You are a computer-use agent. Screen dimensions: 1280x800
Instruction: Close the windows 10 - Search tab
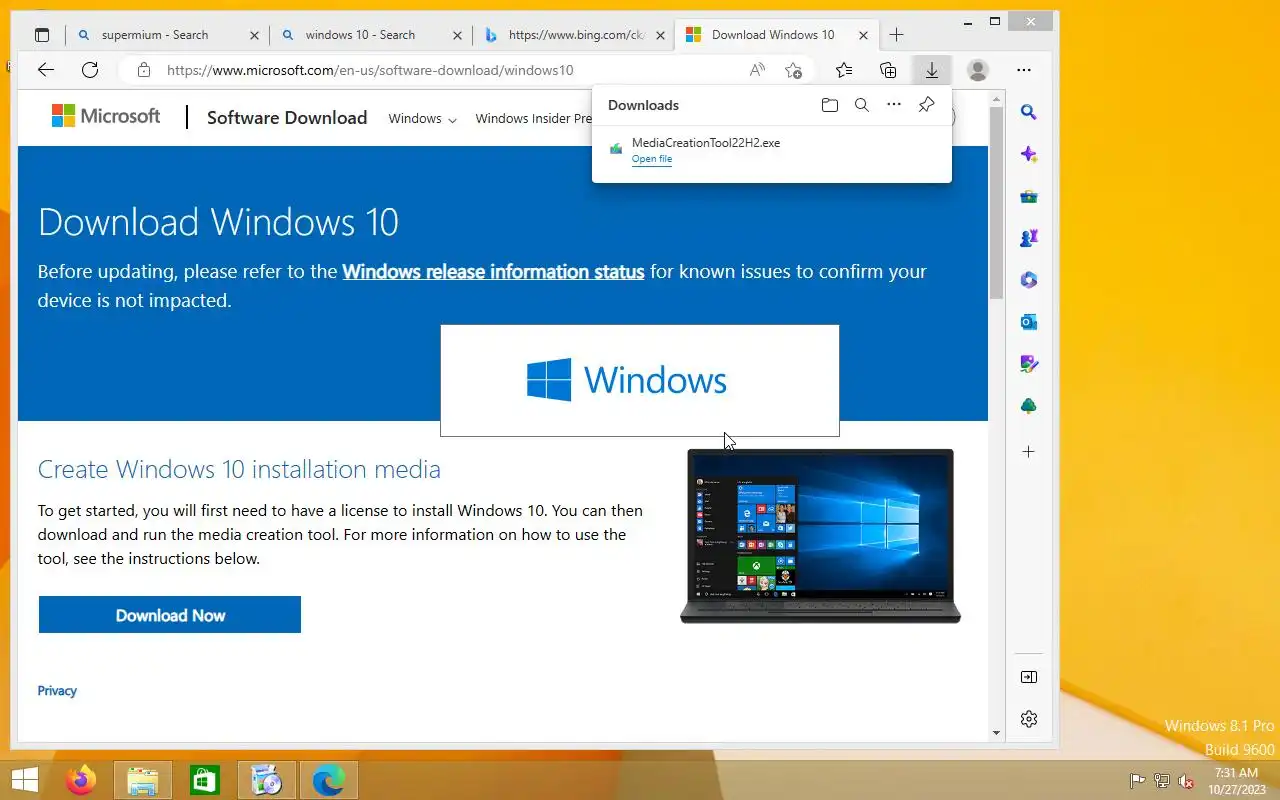click(x=458, y=35)
